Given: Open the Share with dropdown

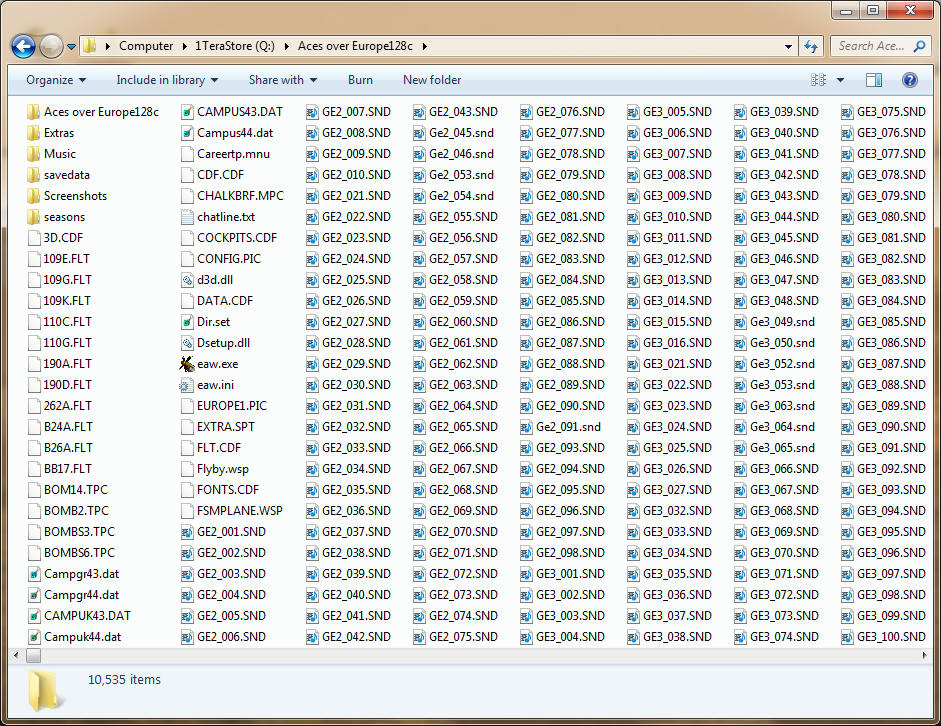Looking at the screenshot, I should tap(283, 80).
